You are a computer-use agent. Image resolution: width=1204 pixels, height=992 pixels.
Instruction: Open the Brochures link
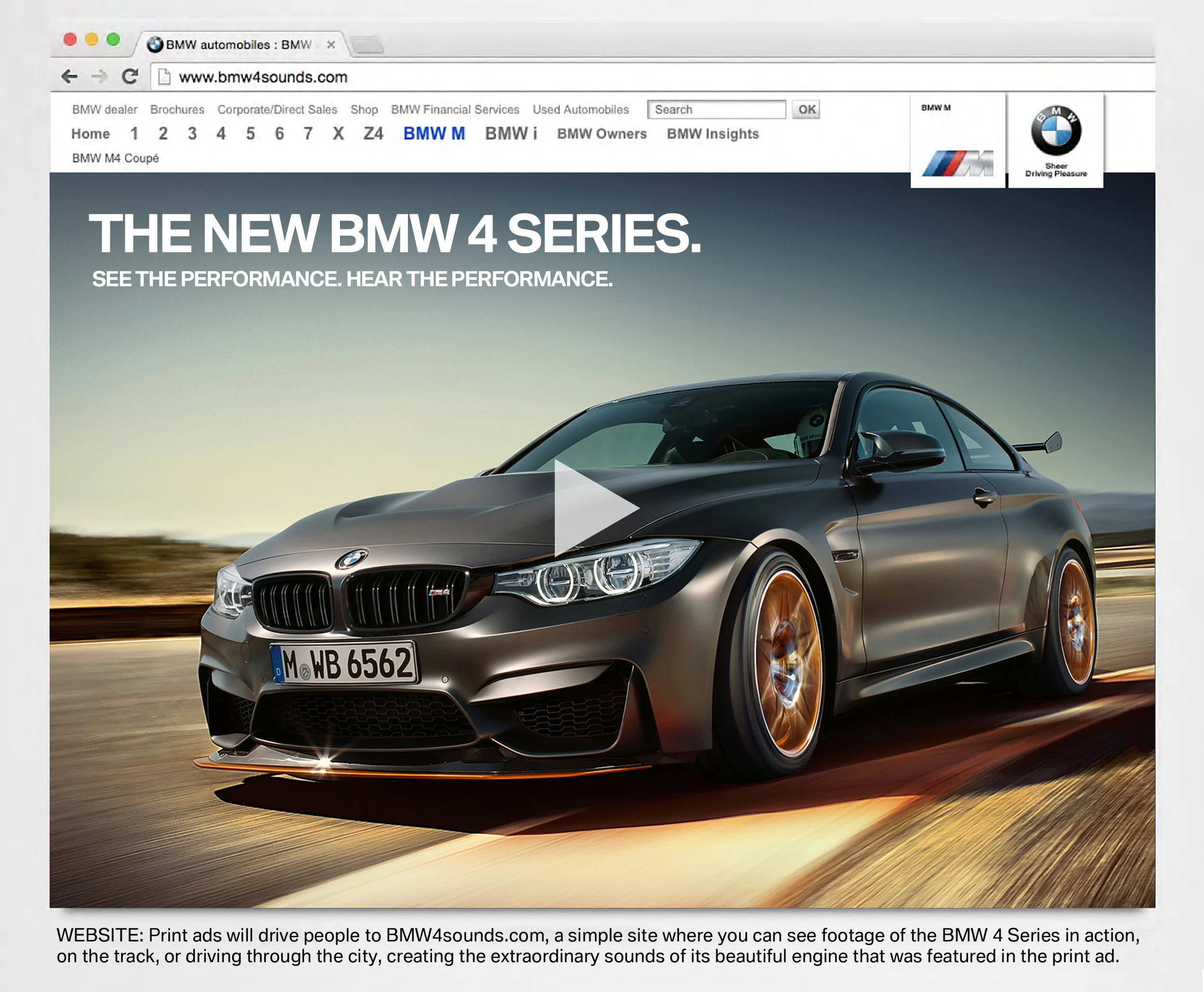177,109
